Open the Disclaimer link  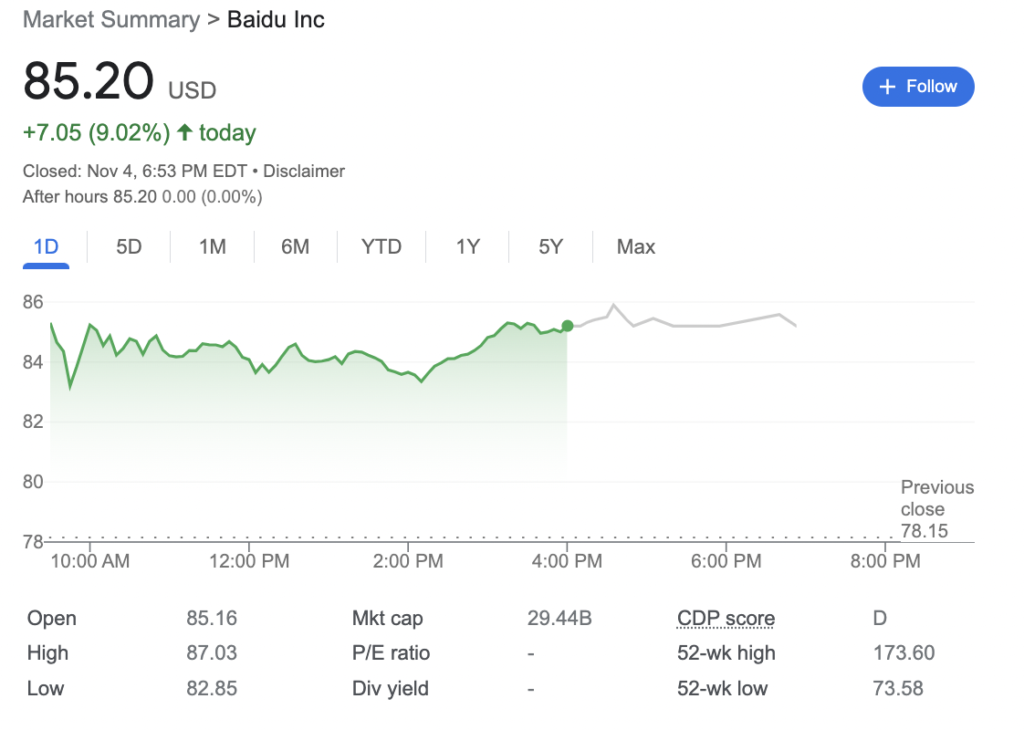coord(304,171)
